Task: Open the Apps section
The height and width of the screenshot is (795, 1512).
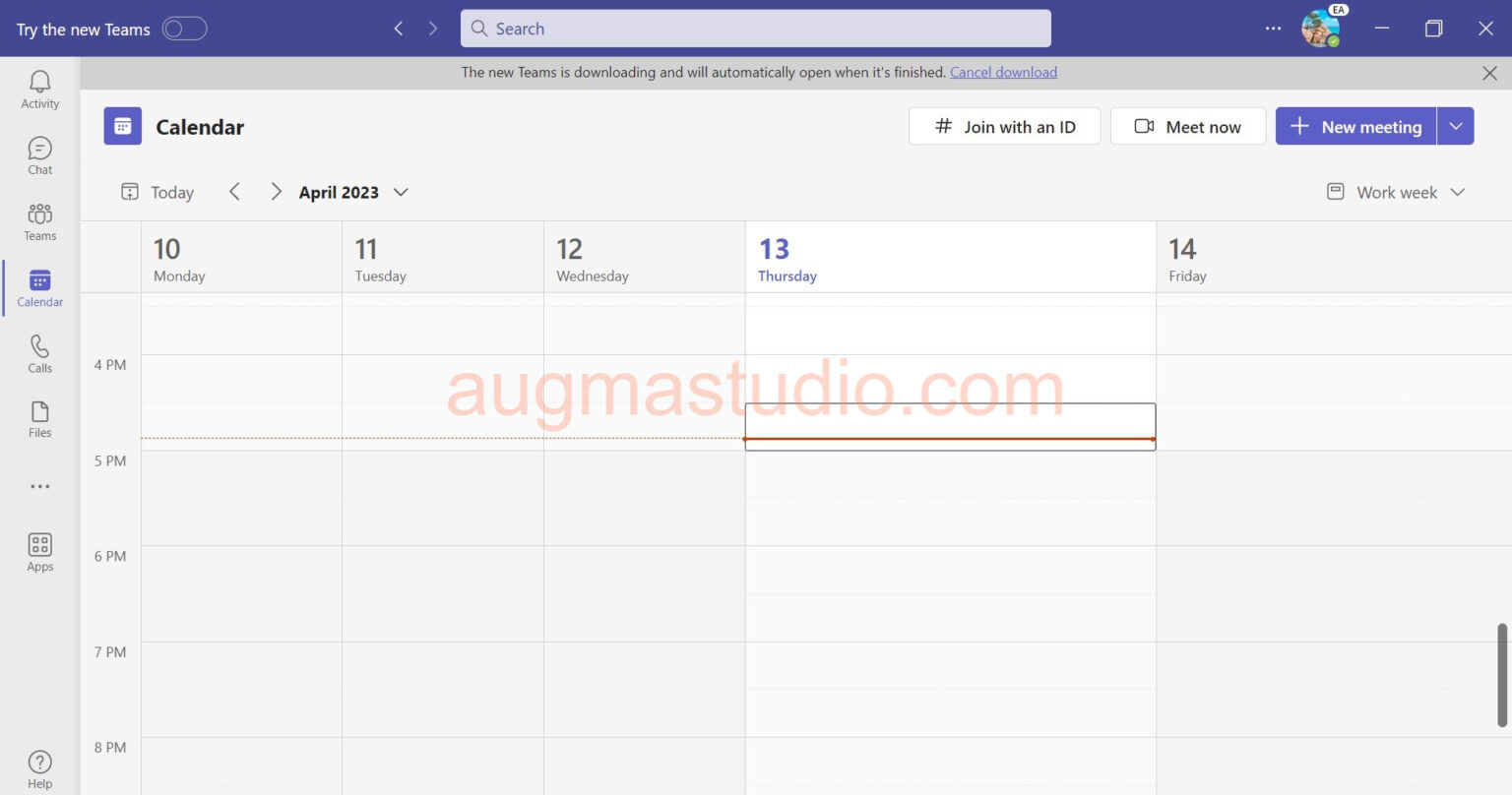Action: [39, 551]
